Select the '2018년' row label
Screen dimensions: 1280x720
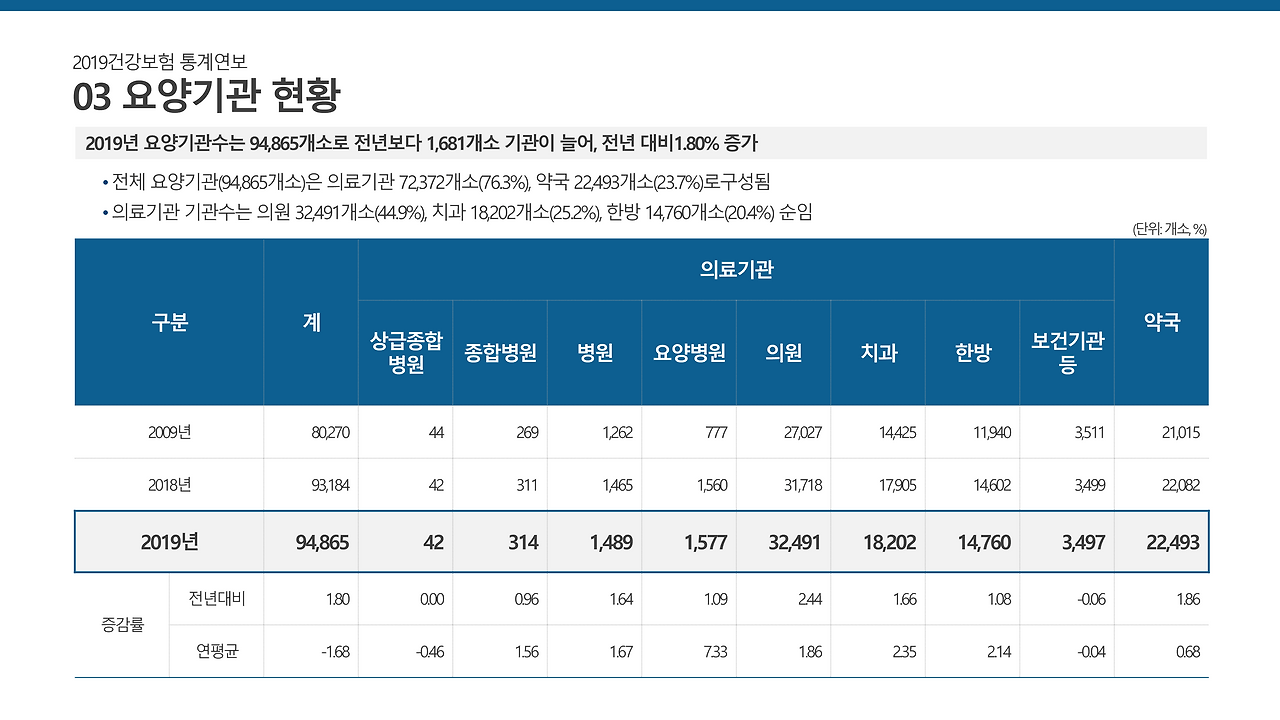[x=169, y=485]
